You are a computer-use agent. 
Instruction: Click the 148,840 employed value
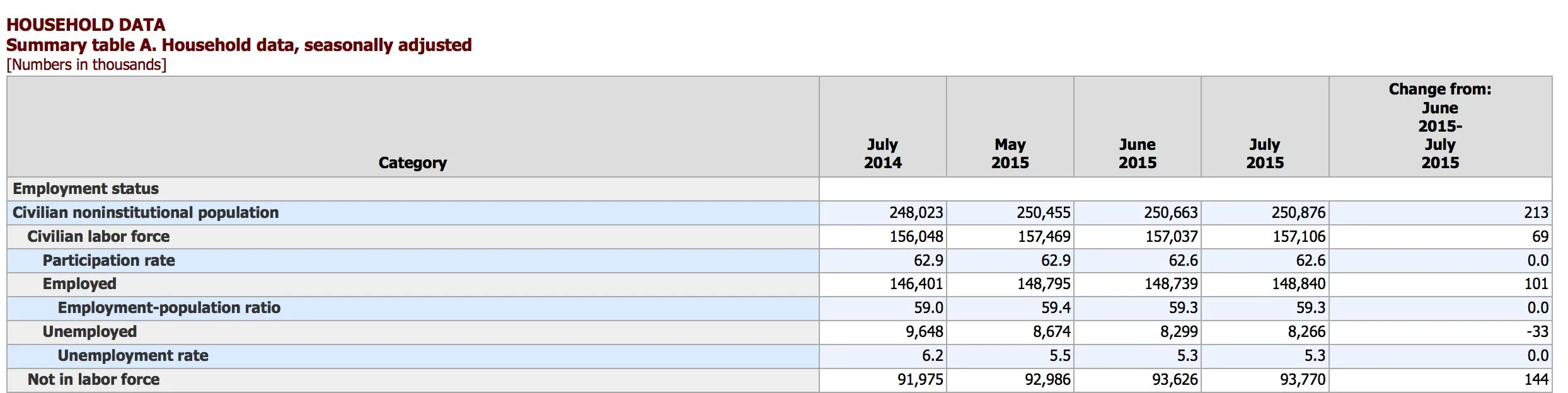1298,284
